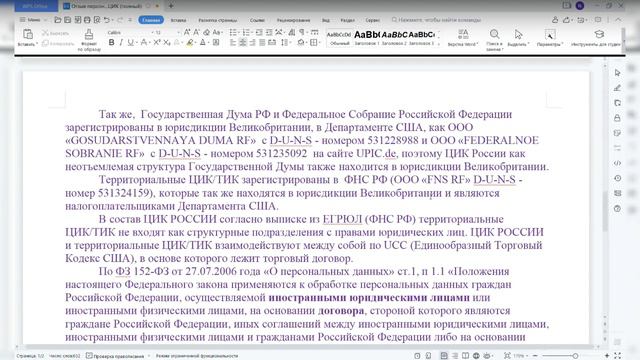Open a file with the folder icon
This screenshot has width=640, height=360.
(x=58, y=20)
